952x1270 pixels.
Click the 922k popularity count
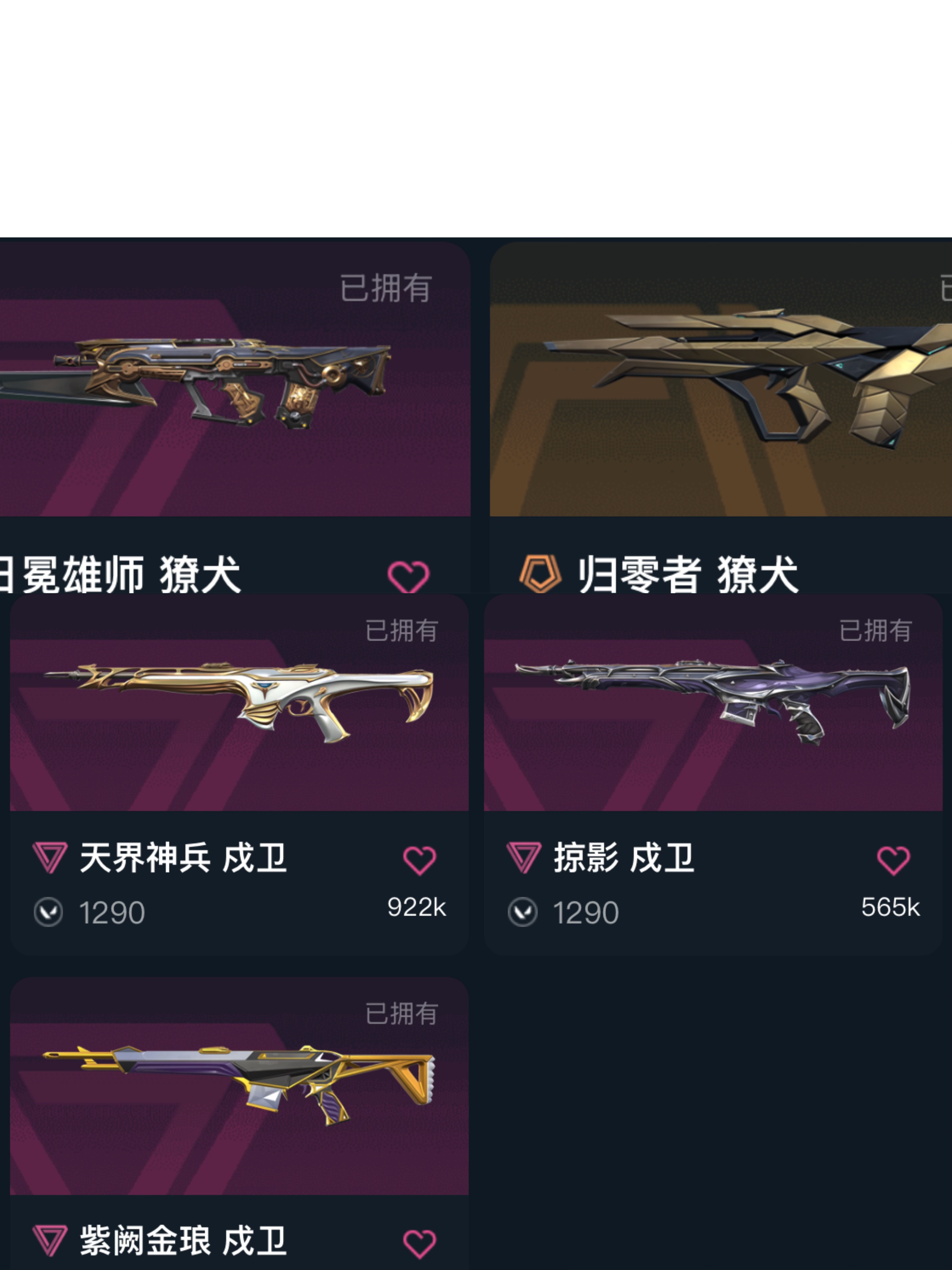coord(417,907)
